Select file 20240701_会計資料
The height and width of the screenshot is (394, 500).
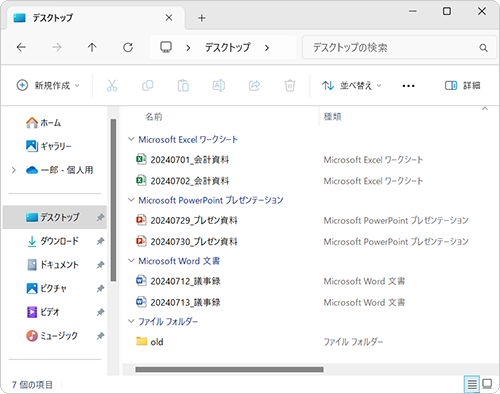183,160
